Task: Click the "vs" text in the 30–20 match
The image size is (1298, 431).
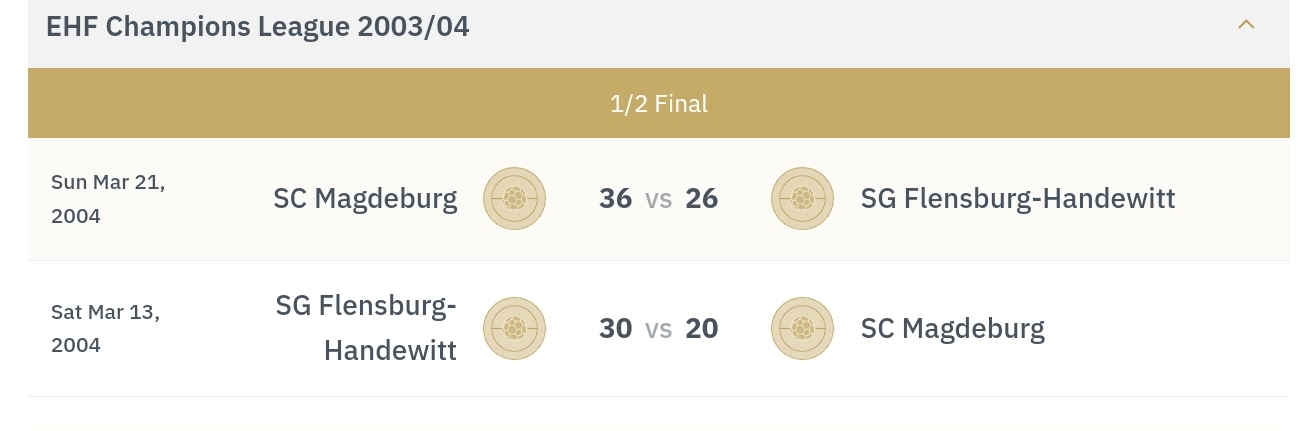Action: (658, 330)
